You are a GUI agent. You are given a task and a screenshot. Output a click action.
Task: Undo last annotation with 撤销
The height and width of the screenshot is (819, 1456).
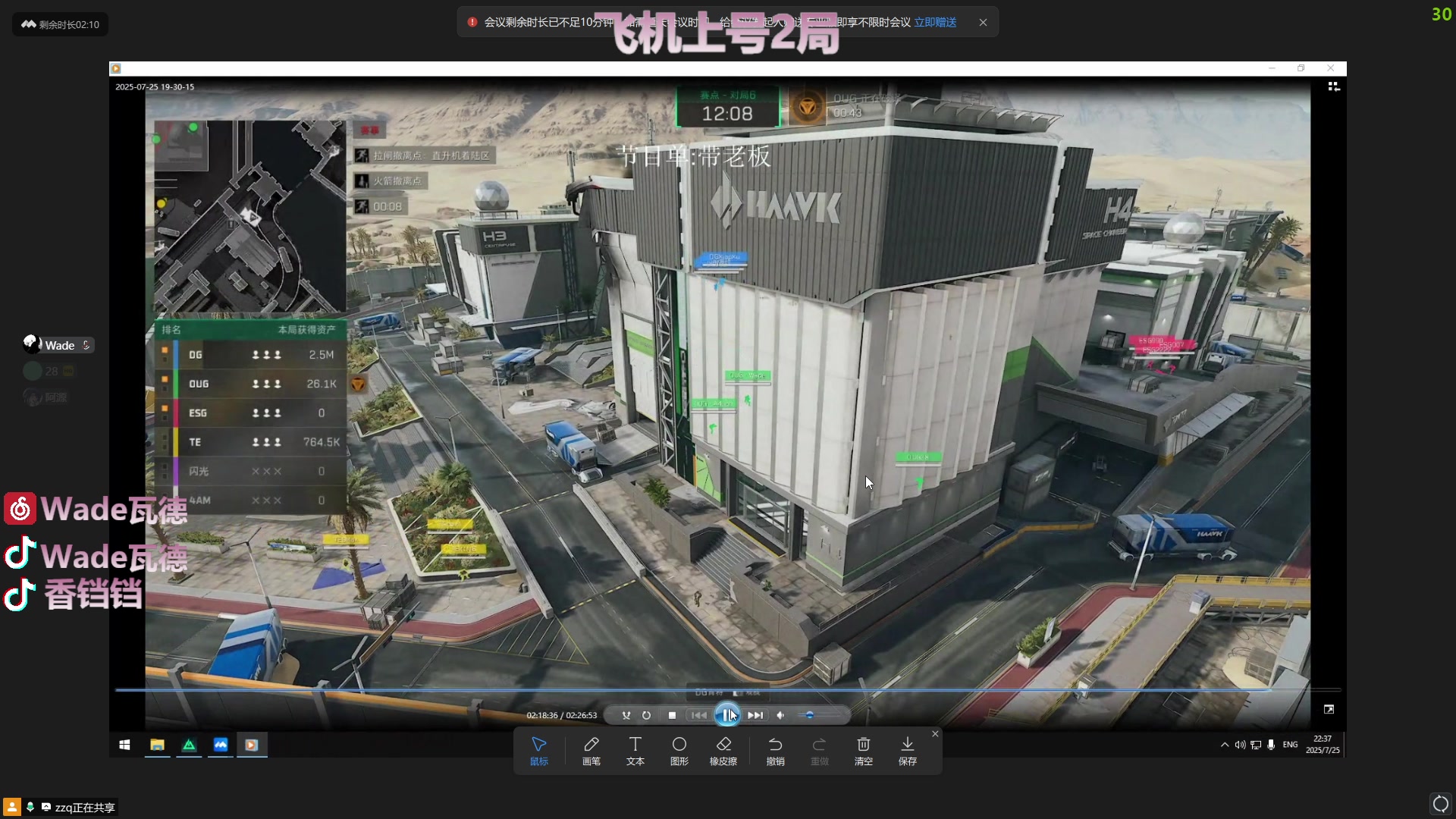pos(775,751)
